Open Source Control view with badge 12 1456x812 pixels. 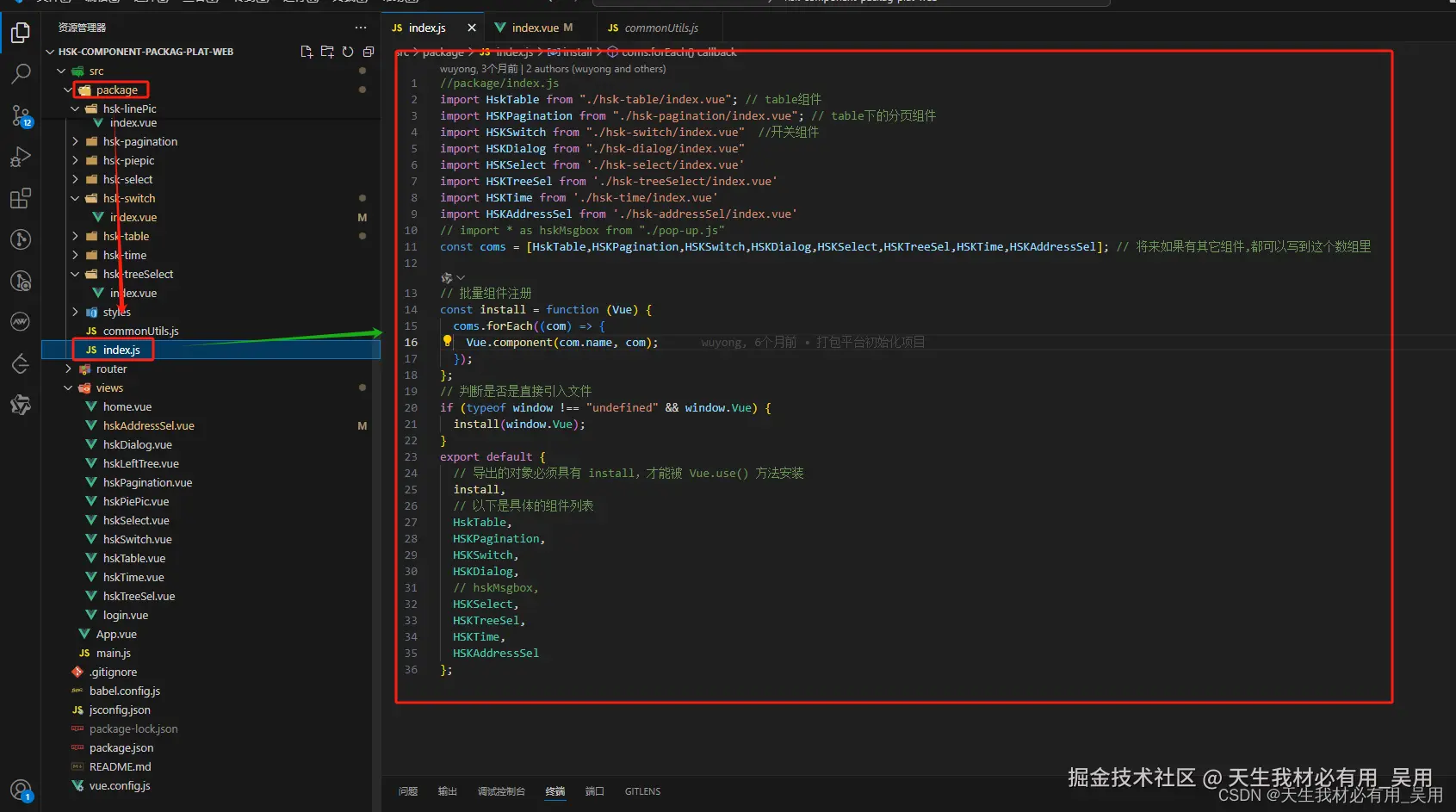point(21,115)
